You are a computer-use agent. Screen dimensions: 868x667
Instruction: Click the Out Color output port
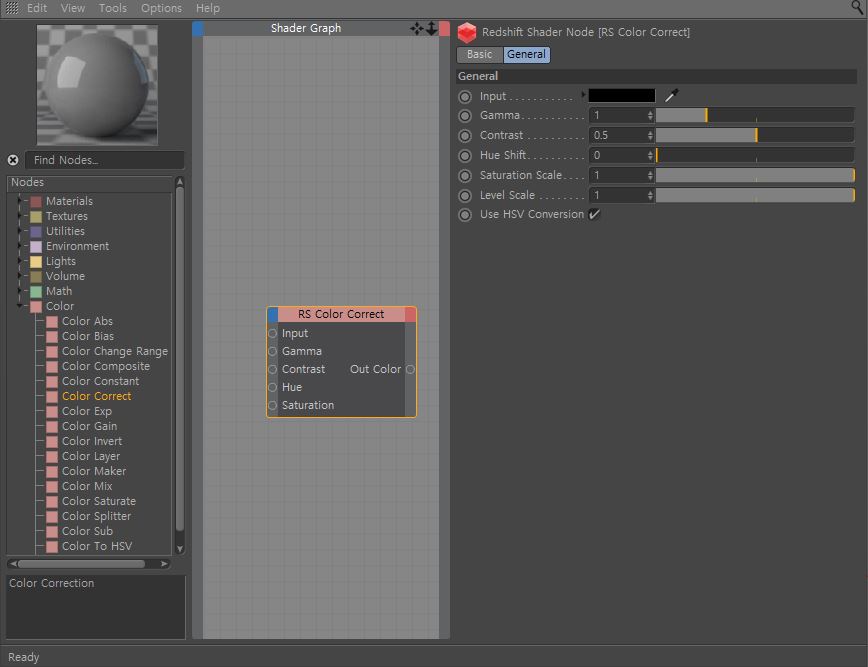pyautogui.click(x=410, y=369)
